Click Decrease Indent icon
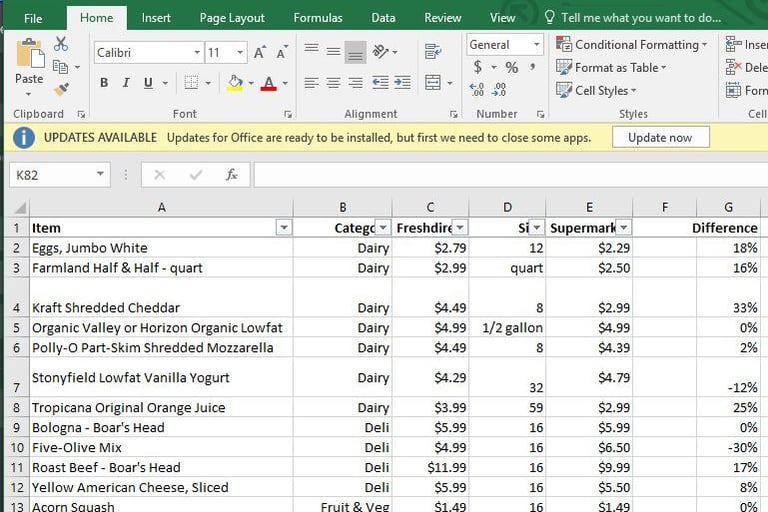 coord(380,83)
